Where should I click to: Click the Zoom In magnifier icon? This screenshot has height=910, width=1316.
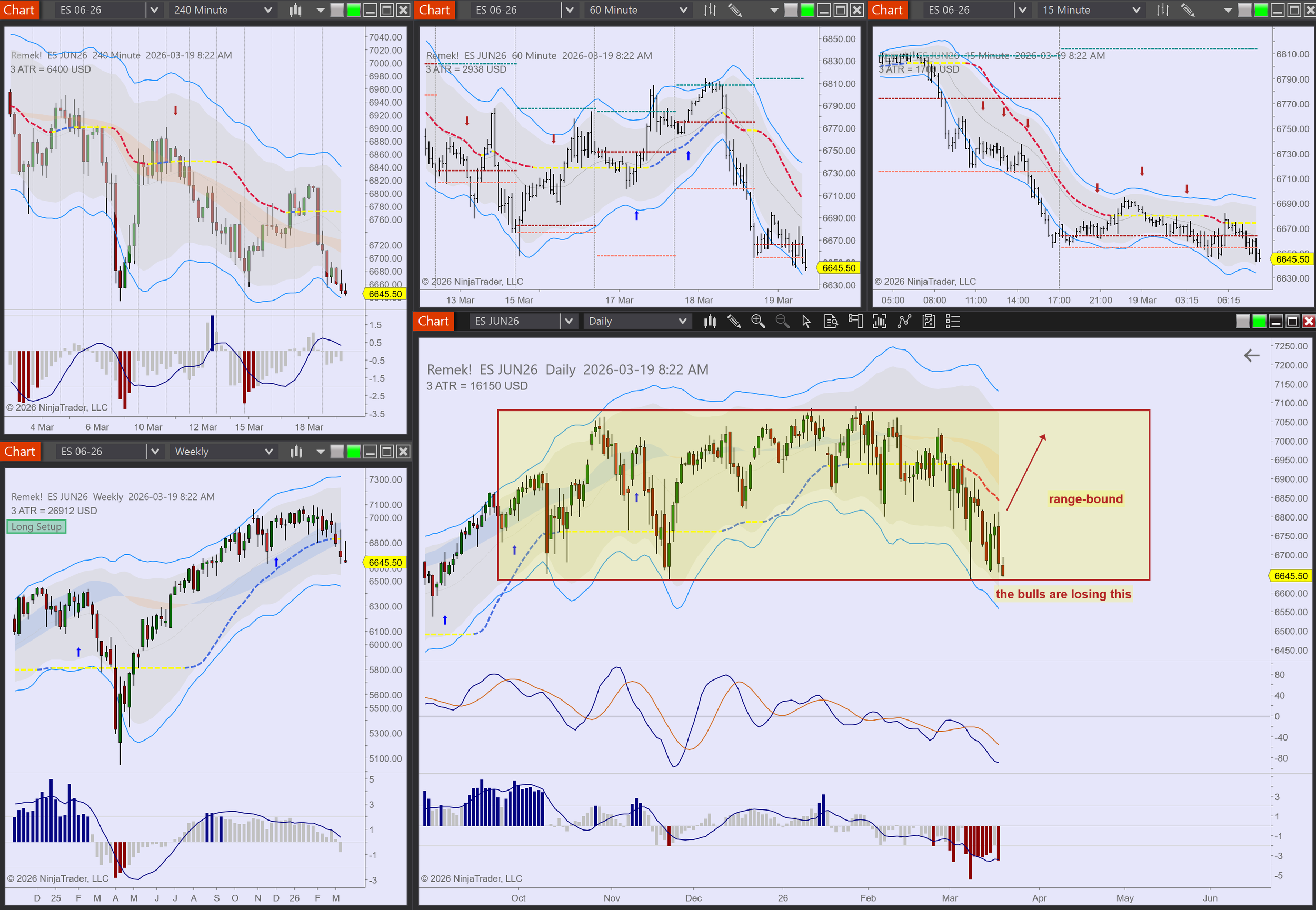click(x=758, y=322)
